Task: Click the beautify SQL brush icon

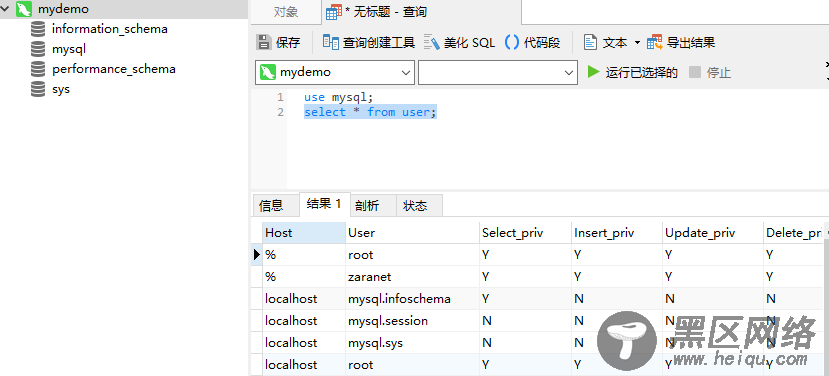Action: coord(431,42)
